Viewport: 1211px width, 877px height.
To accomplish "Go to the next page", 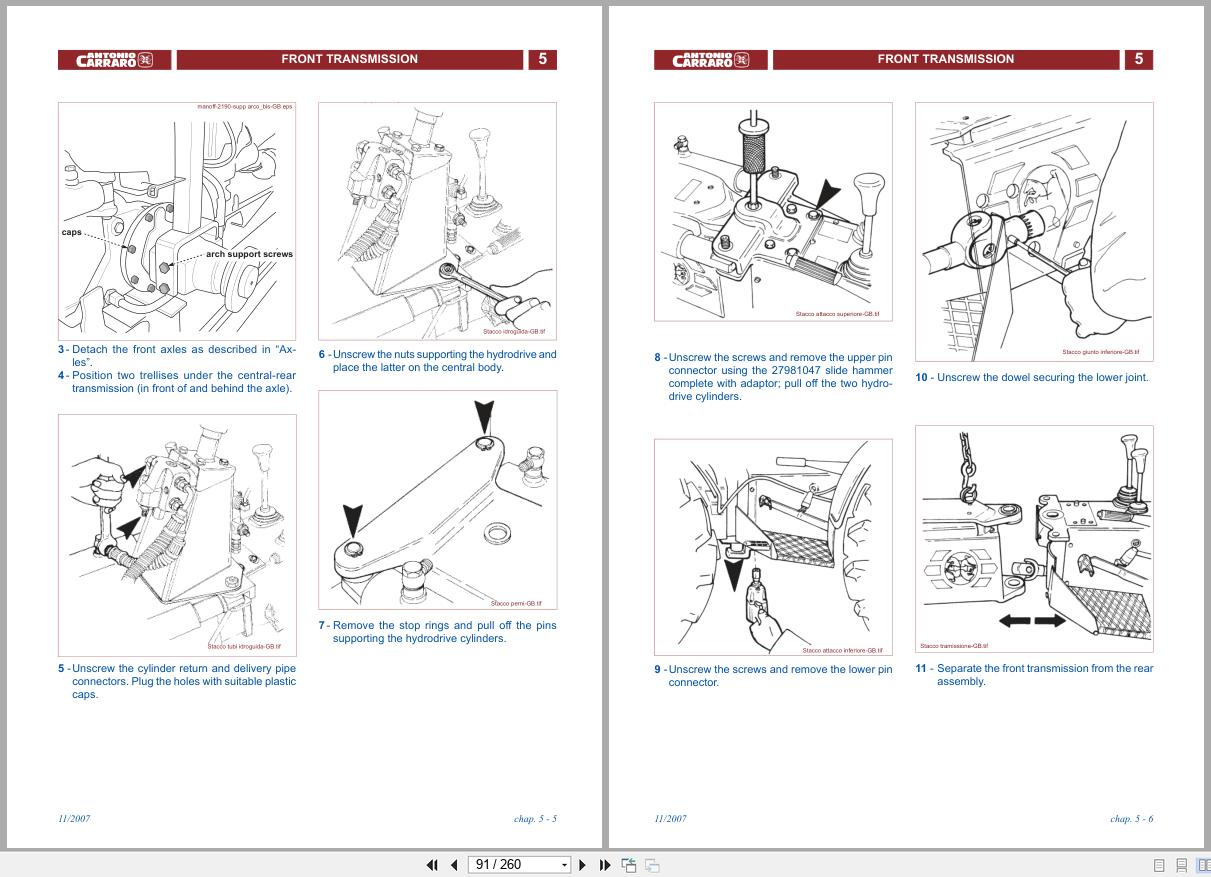I will (583, 865).
